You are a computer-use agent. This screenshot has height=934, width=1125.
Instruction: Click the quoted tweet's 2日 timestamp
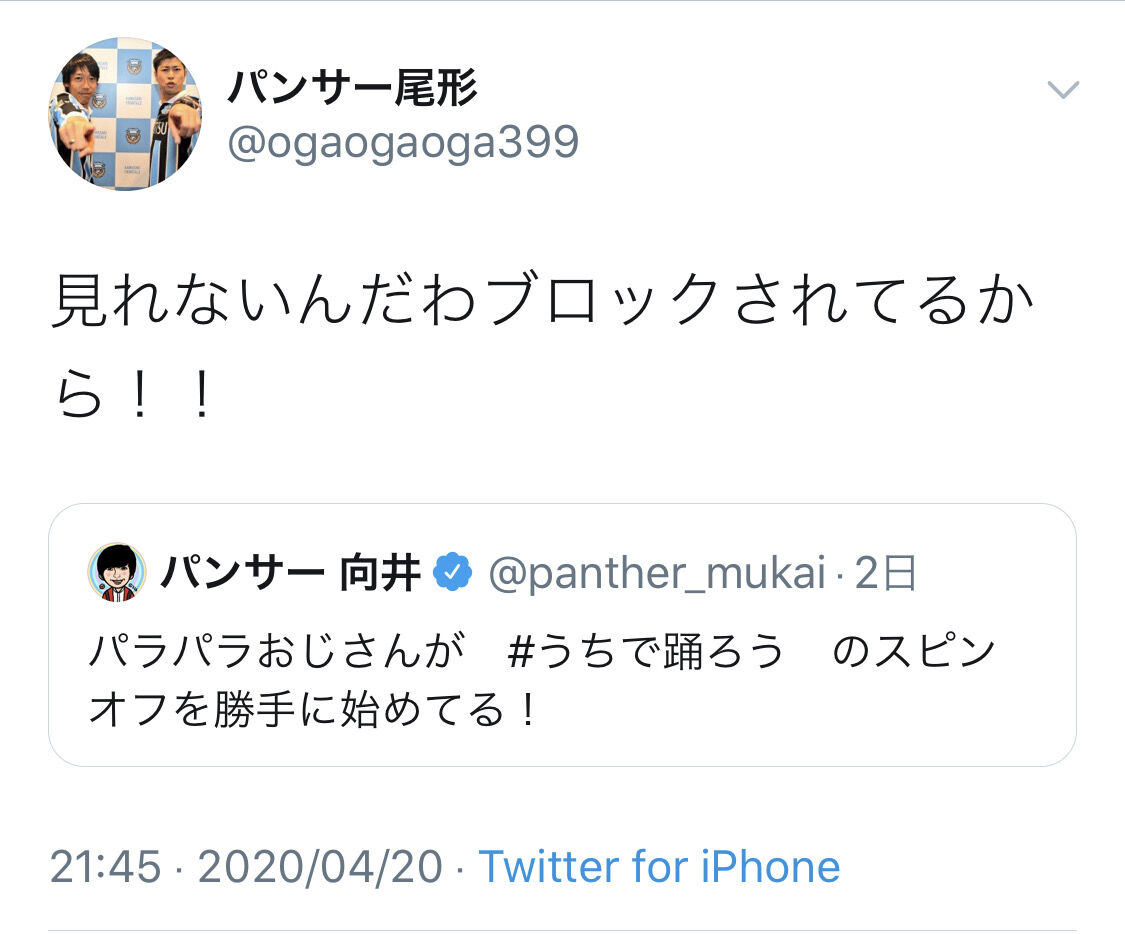coord(886,574)
